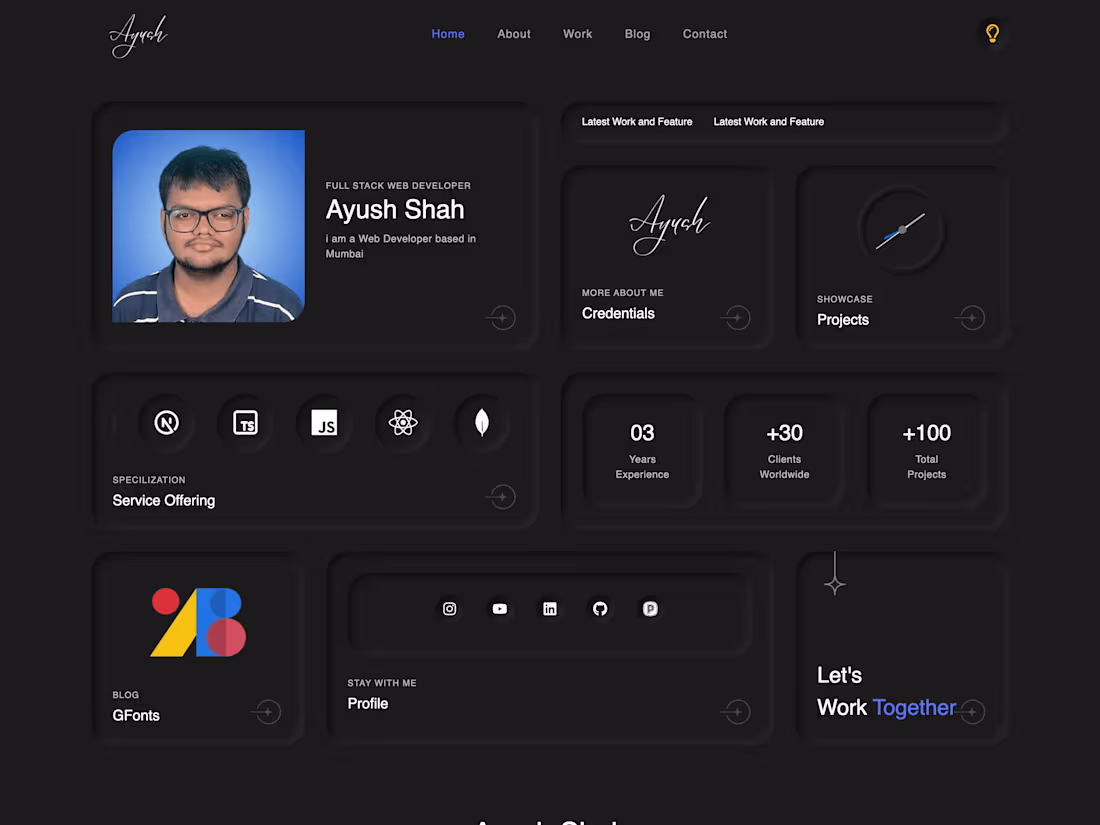Toggle the light bulb theme switch

pyautogui.click(x=992, y=32)
